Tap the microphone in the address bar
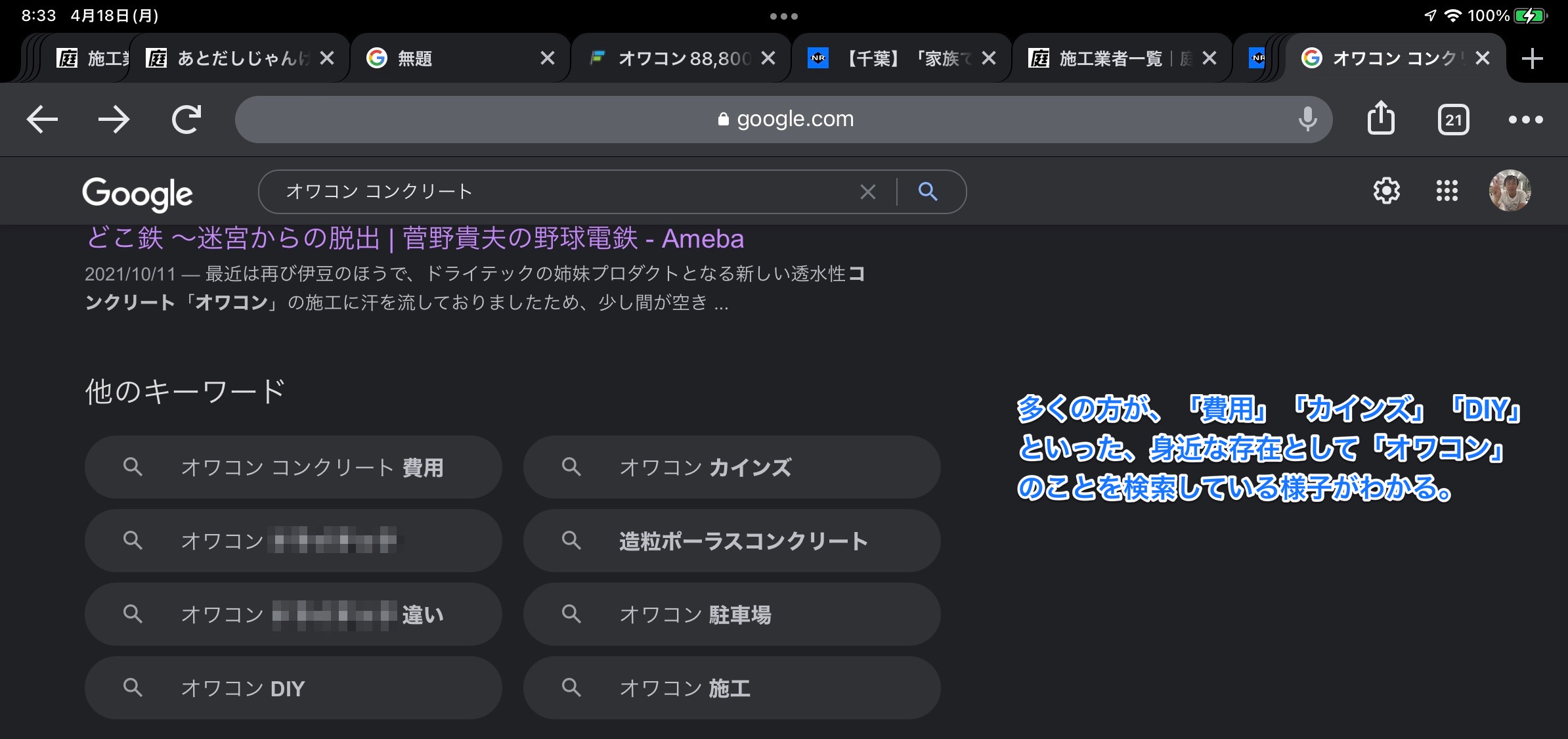1568x739 pixels. click(x=1307, y=119)
